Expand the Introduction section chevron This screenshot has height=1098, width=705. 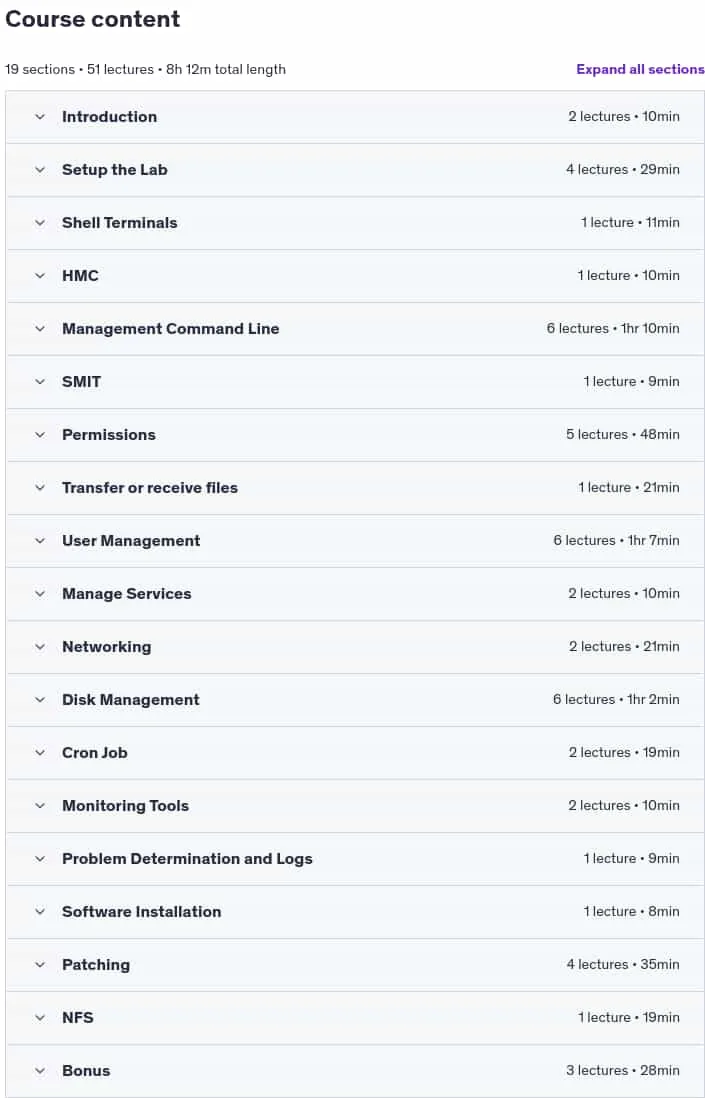(40, 117)
